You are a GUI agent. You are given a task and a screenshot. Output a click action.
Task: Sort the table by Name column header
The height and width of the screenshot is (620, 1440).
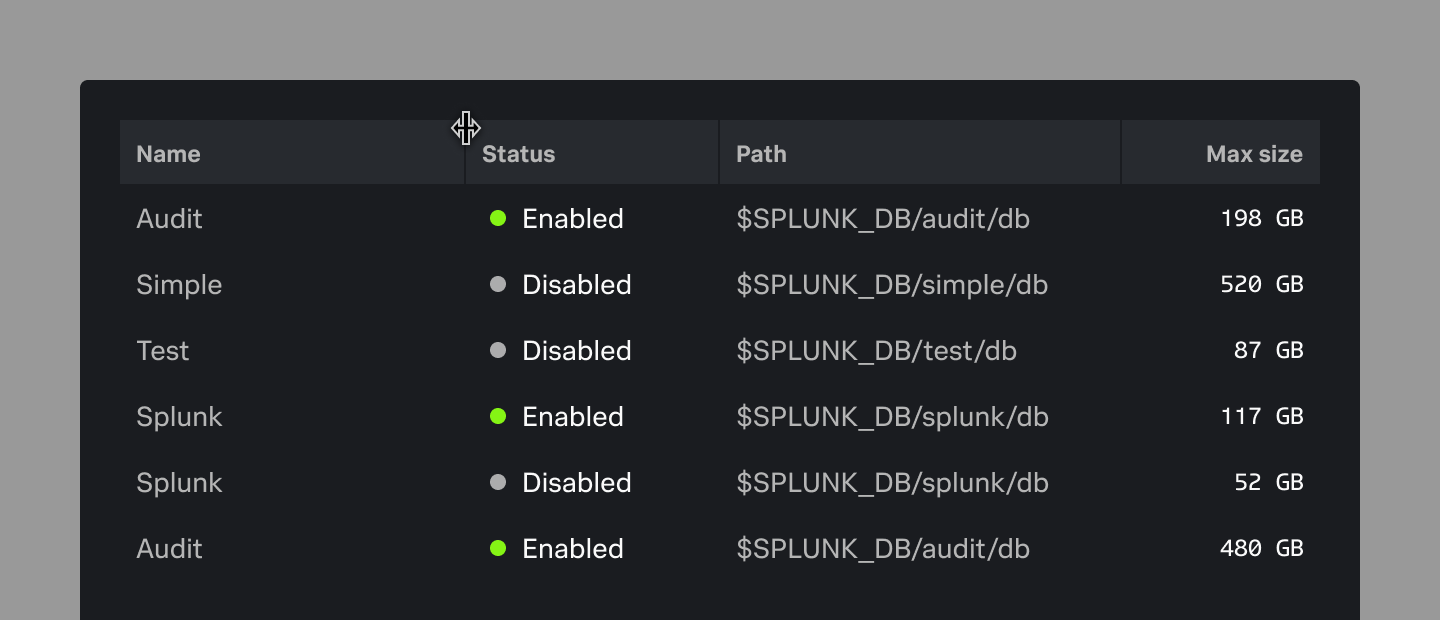click(168, 154)
